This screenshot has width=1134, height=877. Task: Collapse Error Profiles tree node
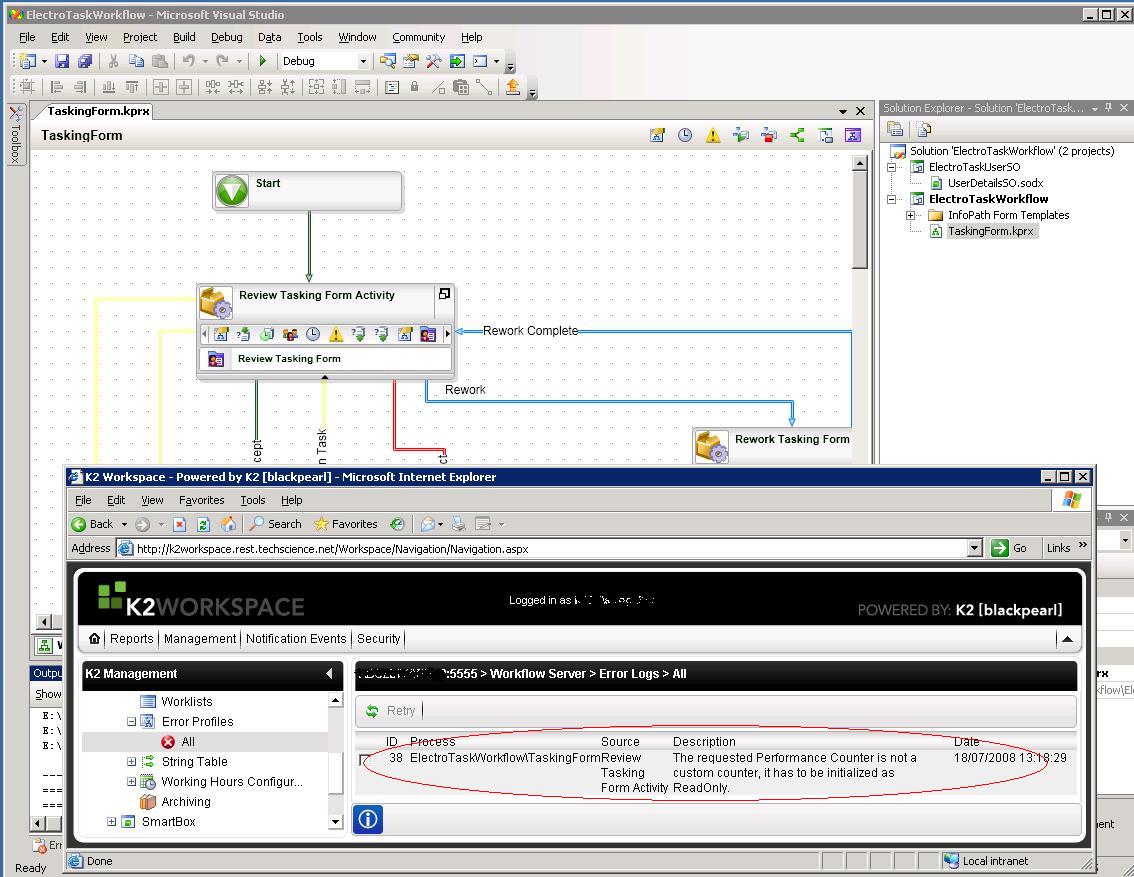pyautogui.click(x=132, y=722)
